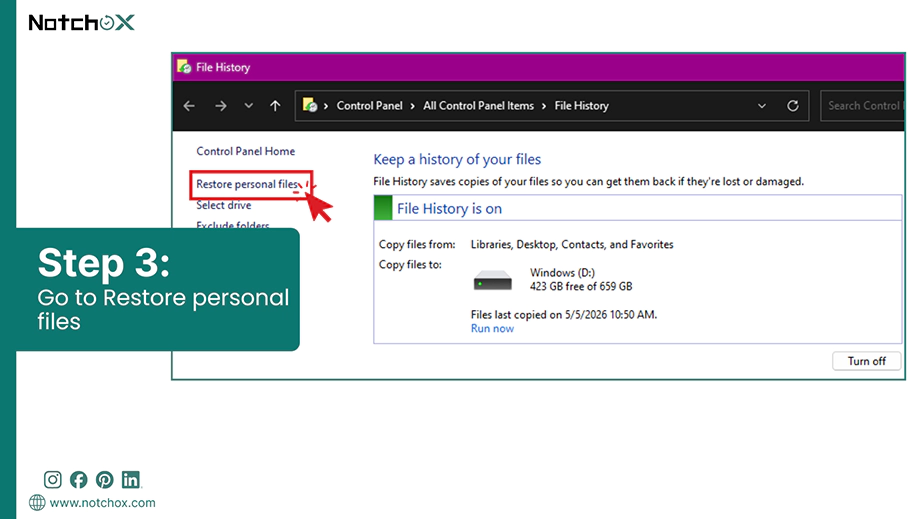Click the Windows (D:) drive icon

[x=492, y=280]
